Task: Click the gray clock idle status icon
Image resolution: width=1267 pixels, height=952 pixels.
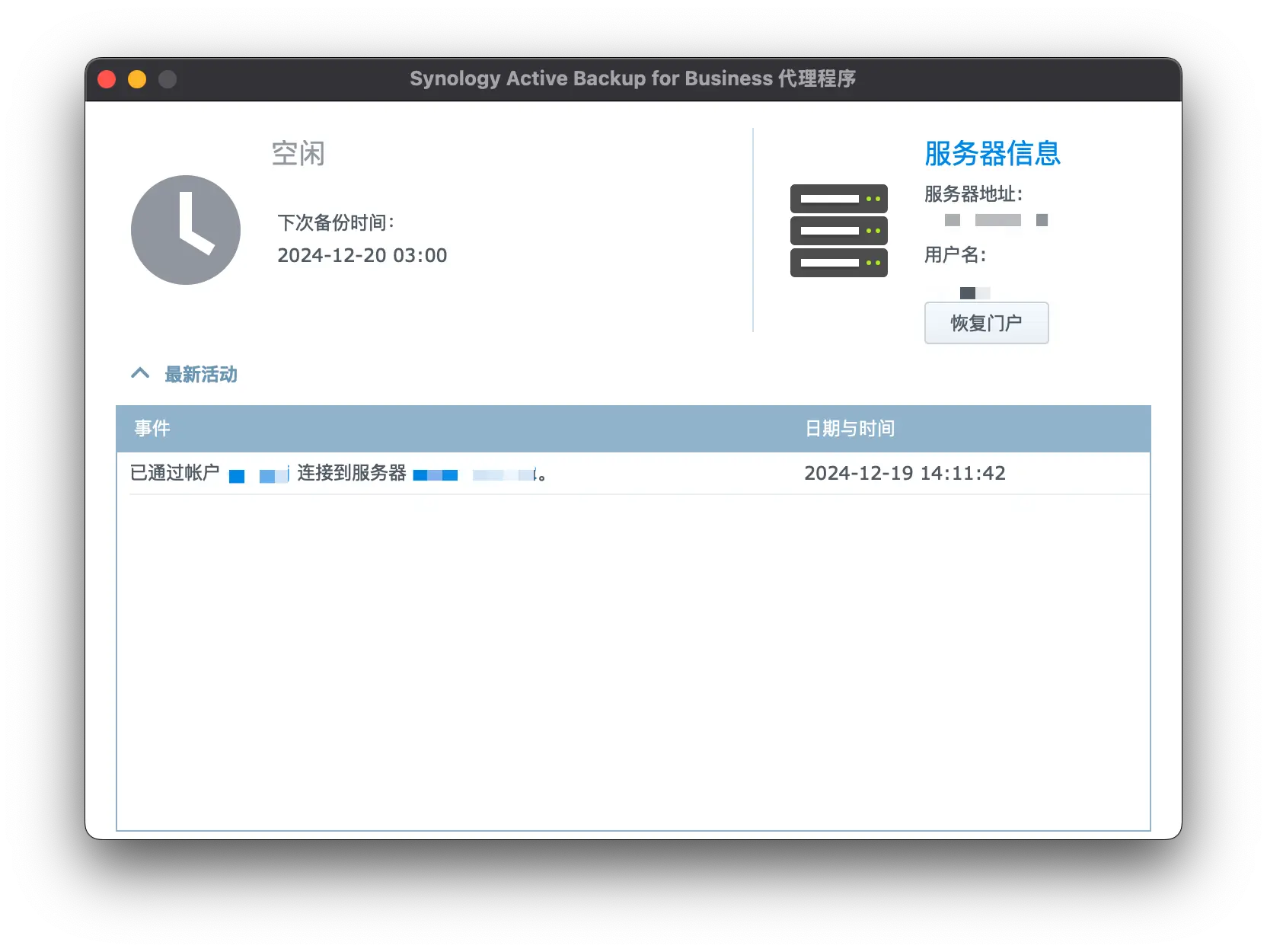Action: pos(186,230)
